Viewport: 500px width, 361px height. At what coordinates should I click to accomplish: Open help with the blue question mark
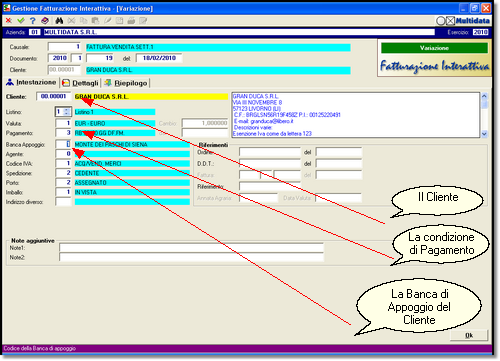point(32,21)
